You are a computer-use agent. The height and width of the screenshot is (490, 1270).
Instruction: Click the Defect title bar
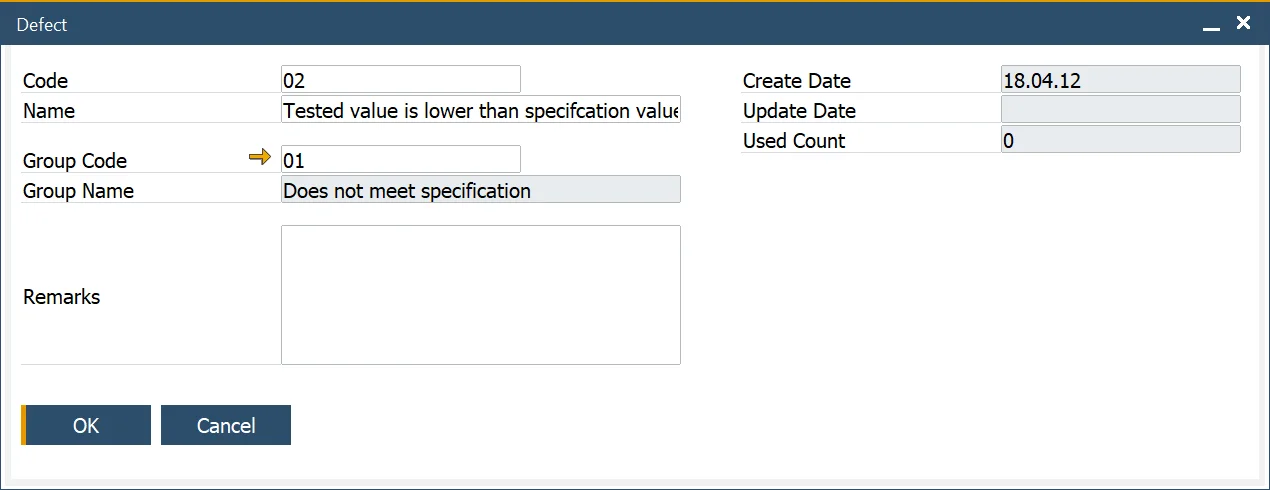pos(600,24)
